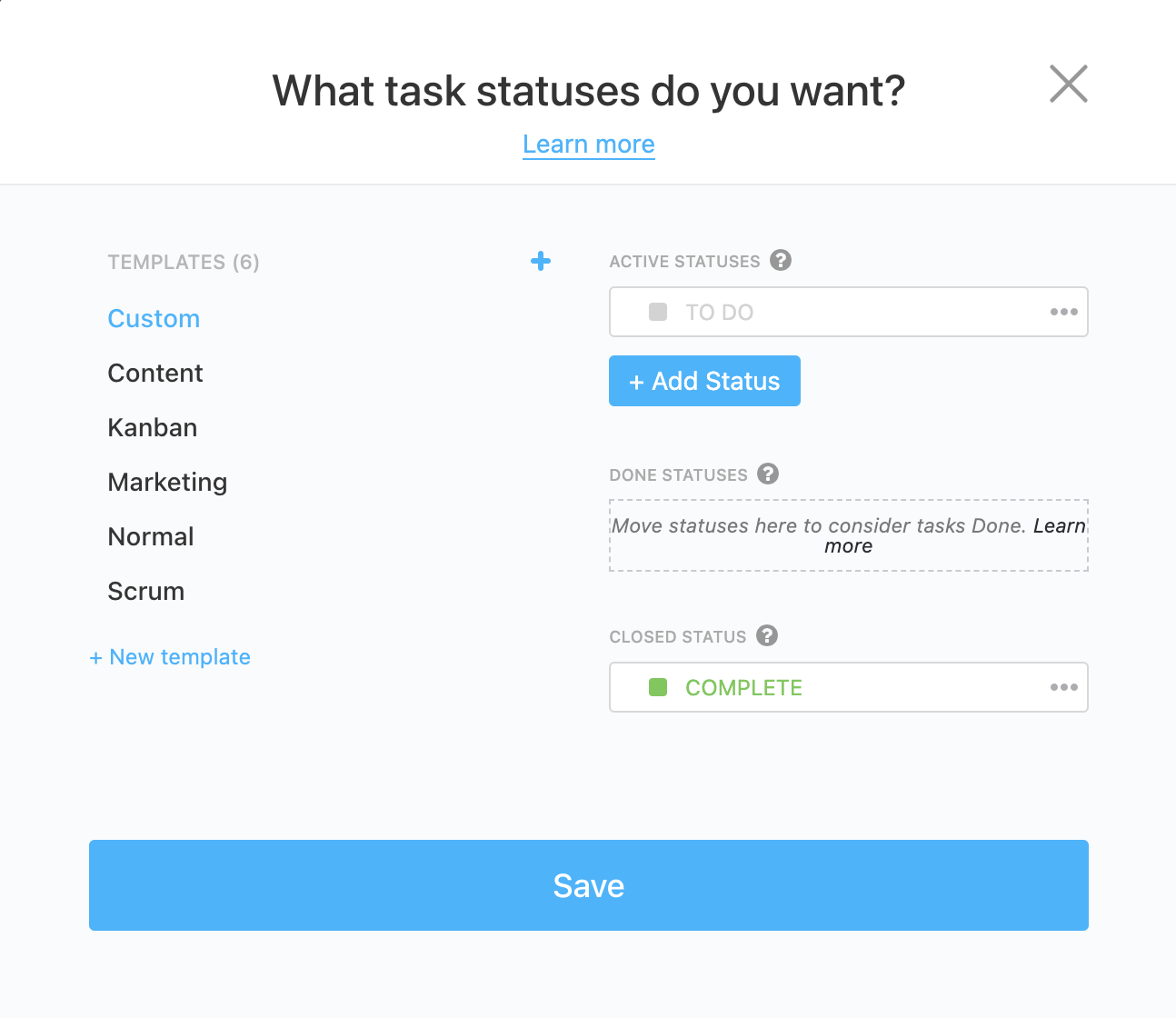Open the Learn more link under title
1176x1018 pixels.
tap(589, 145)
